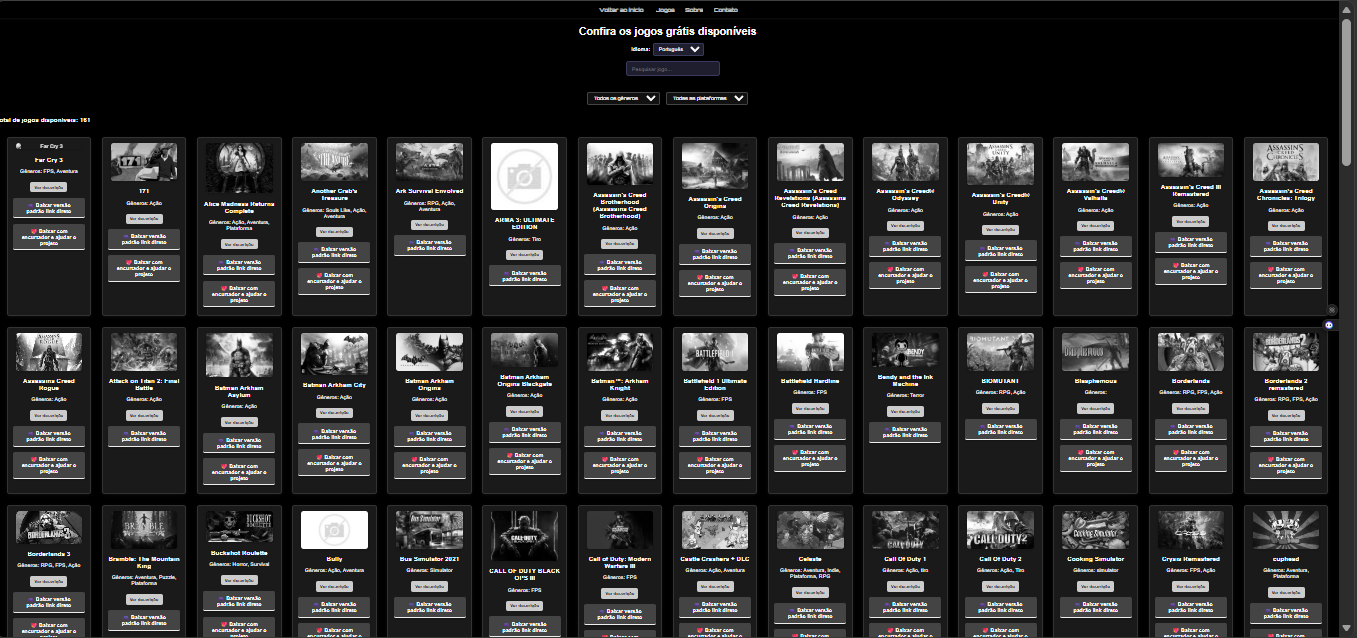Click the Call of Duty Black Ops III cover

click(525, 535)
